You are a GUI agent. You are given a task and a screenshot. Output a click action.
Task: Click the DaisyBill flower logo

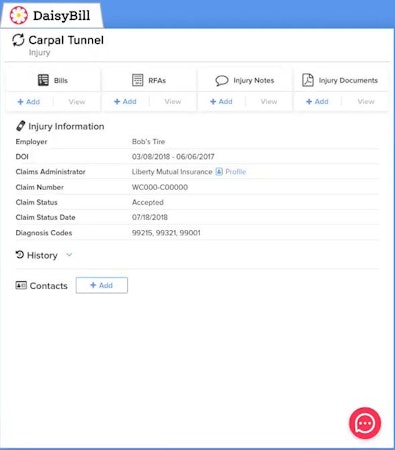(x=18, y=15)
